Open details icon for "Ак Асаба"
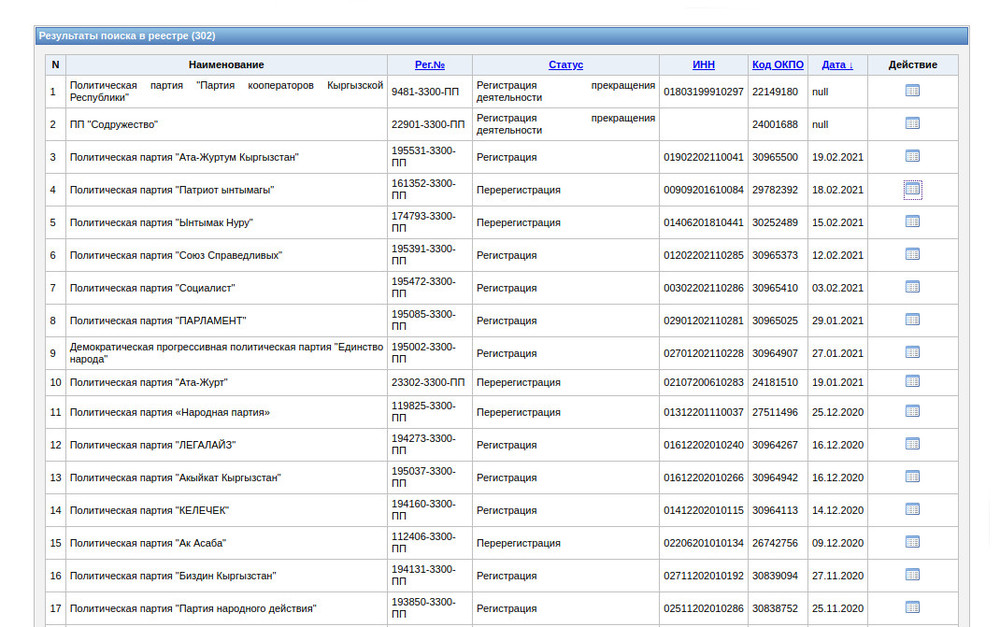Viewport: 1000px width, 627px height. click(913, 542)
